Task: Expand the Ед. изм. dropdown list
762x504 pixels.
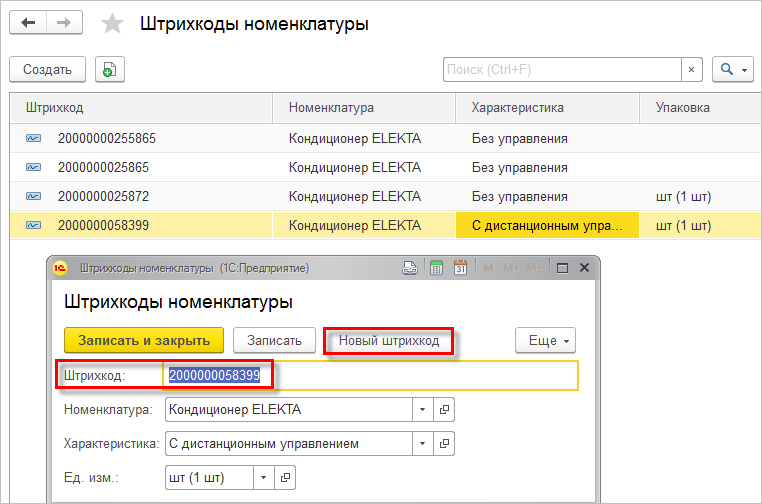Action: 262,478
